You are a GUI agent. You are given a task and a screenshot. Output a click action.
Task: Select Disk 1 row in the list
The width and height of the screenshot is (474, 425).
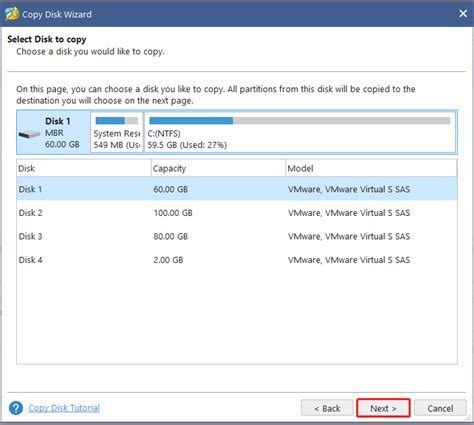[237, 189]
